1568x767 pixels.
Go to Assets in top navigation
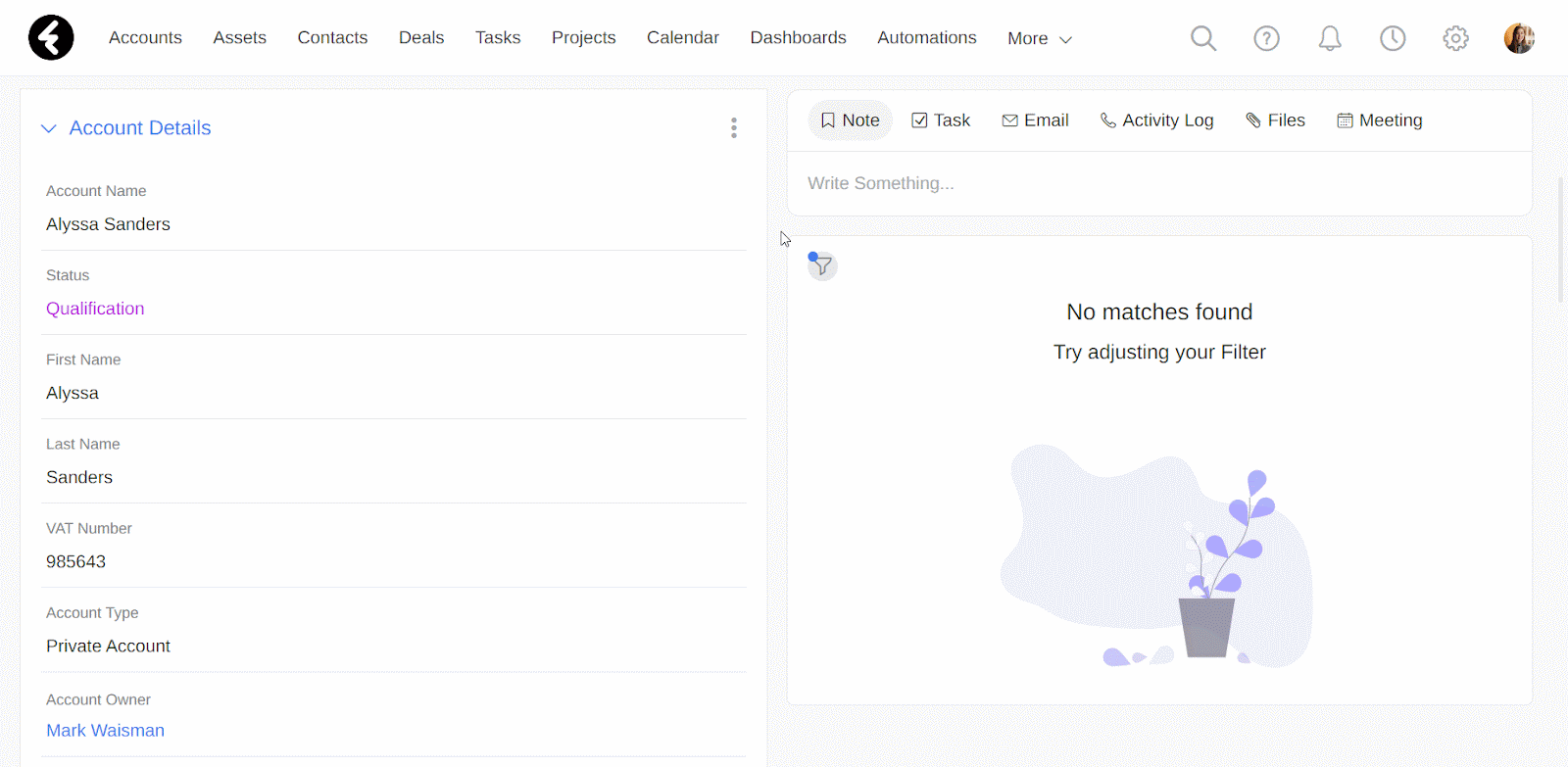240,37
